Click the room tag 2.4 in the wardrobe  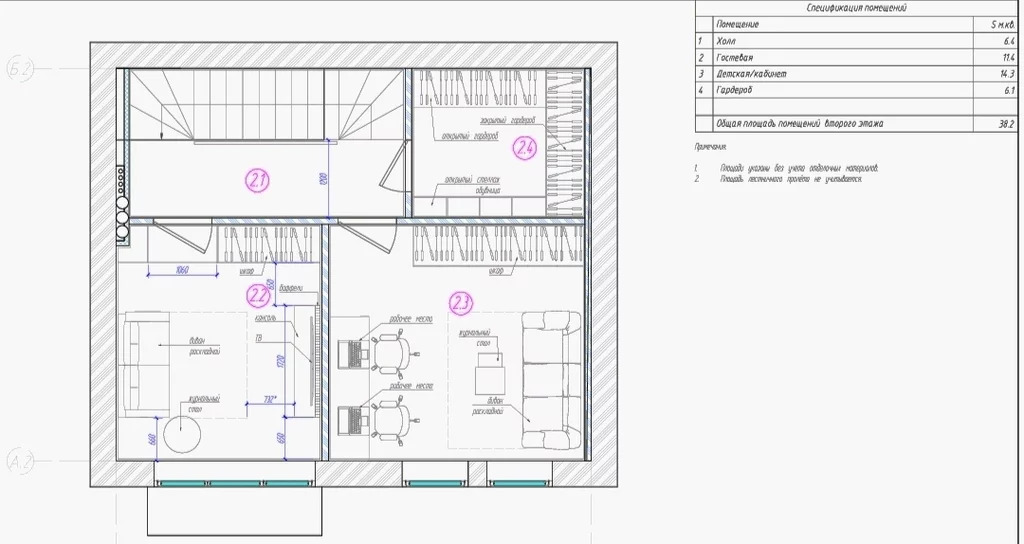tap(526, 150)
